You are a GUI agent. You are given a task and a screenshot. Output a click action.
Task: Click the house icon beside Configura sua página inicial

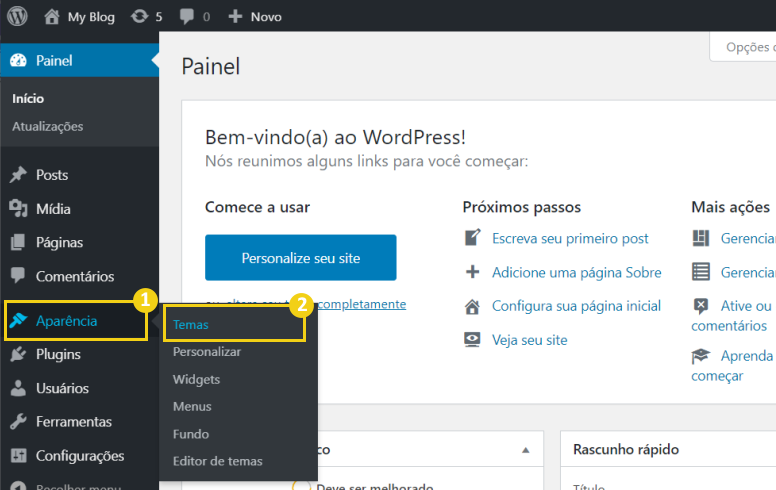(472, 306)
